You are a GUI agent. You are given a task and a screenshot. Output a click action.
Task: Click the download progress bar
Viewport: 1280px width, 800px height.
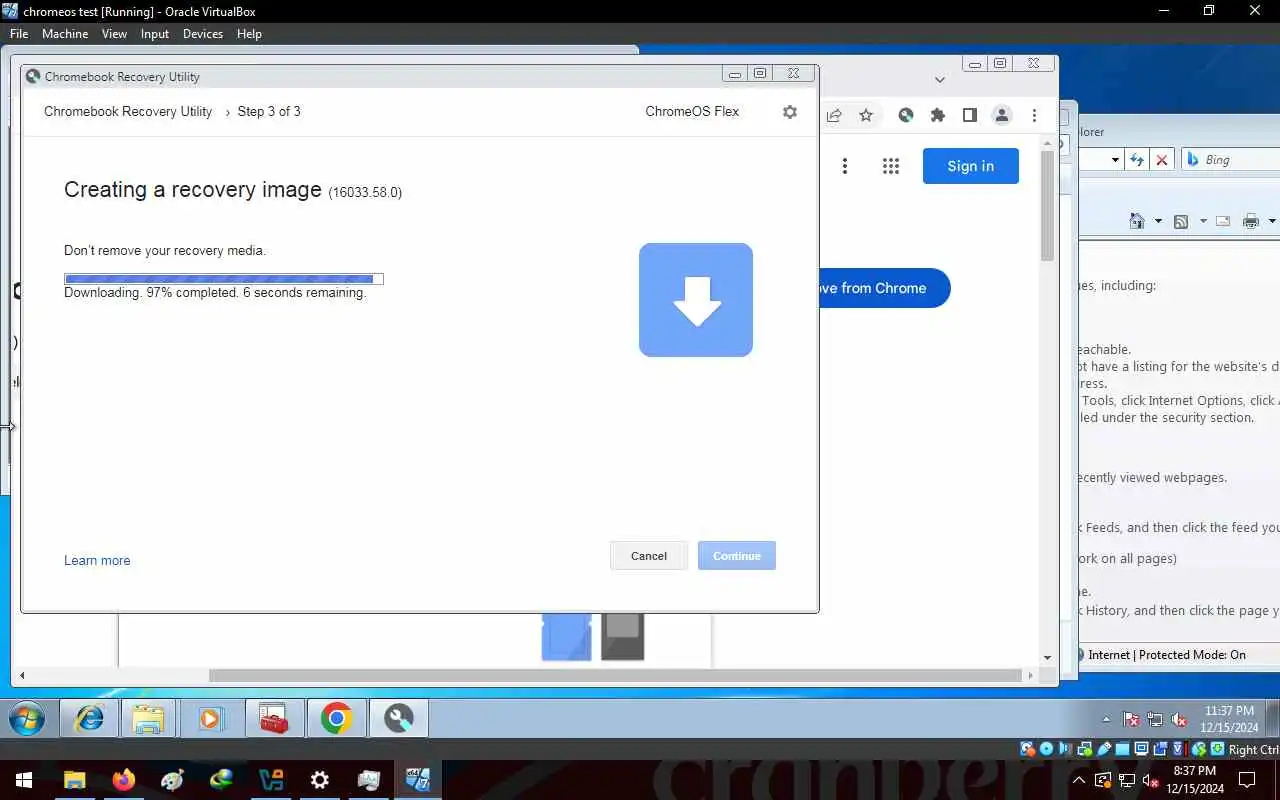coord(224,279)
